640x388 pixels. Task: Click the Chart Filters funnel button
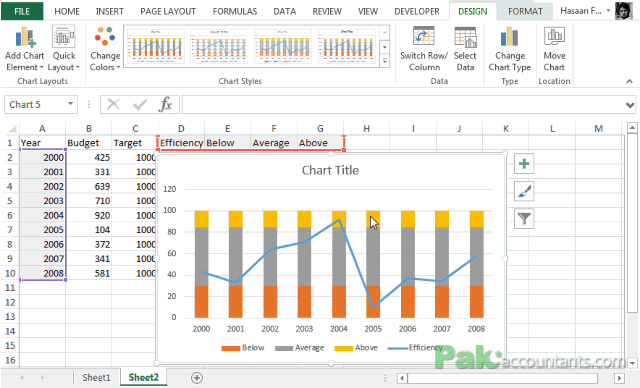[524, 219]
